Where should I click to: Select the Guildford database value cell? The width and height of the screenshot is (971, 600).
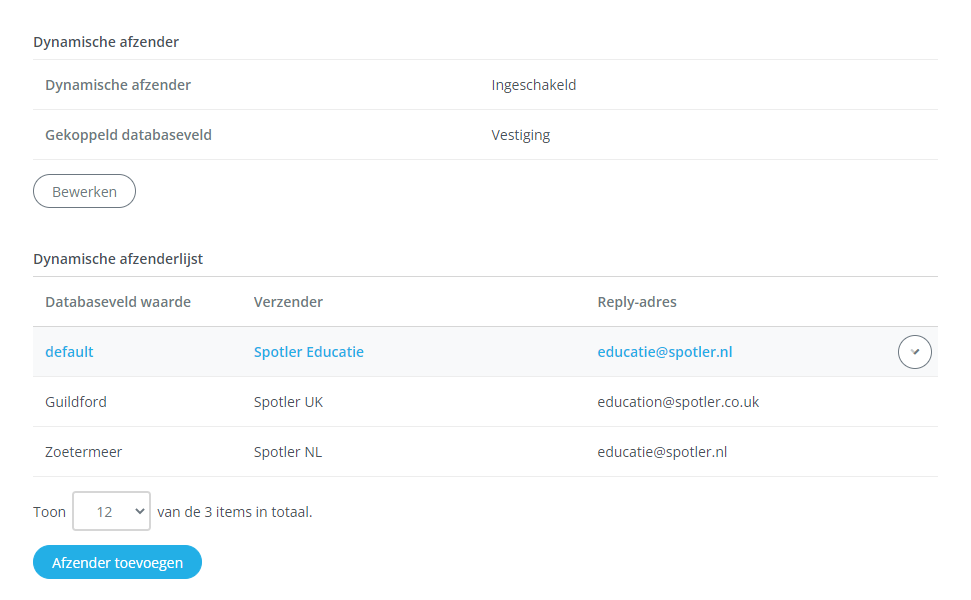(x=76, y=402)
